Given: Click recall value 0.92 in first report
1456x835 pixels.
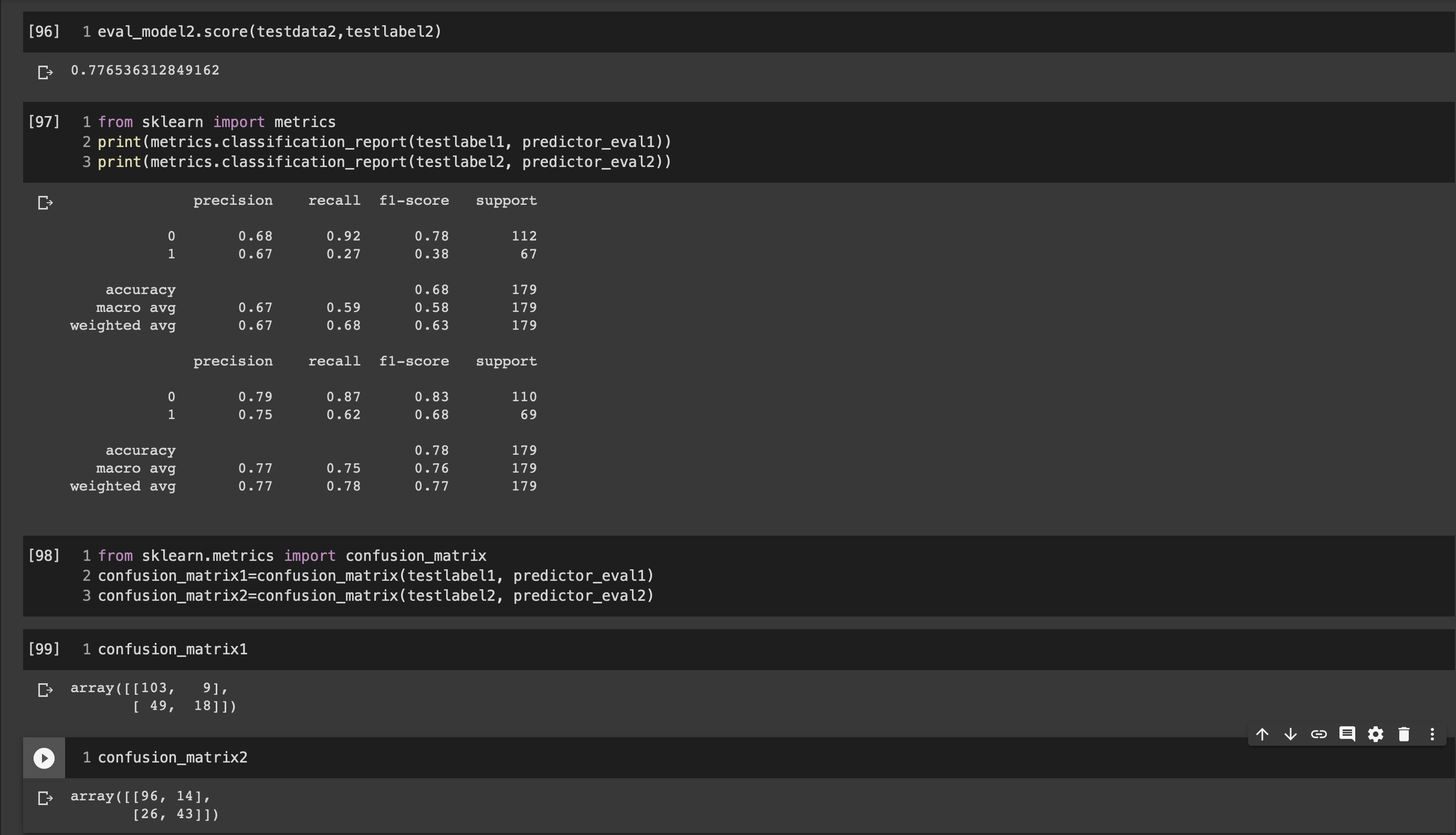Looking at the screenshot, I should click(343, 236).
